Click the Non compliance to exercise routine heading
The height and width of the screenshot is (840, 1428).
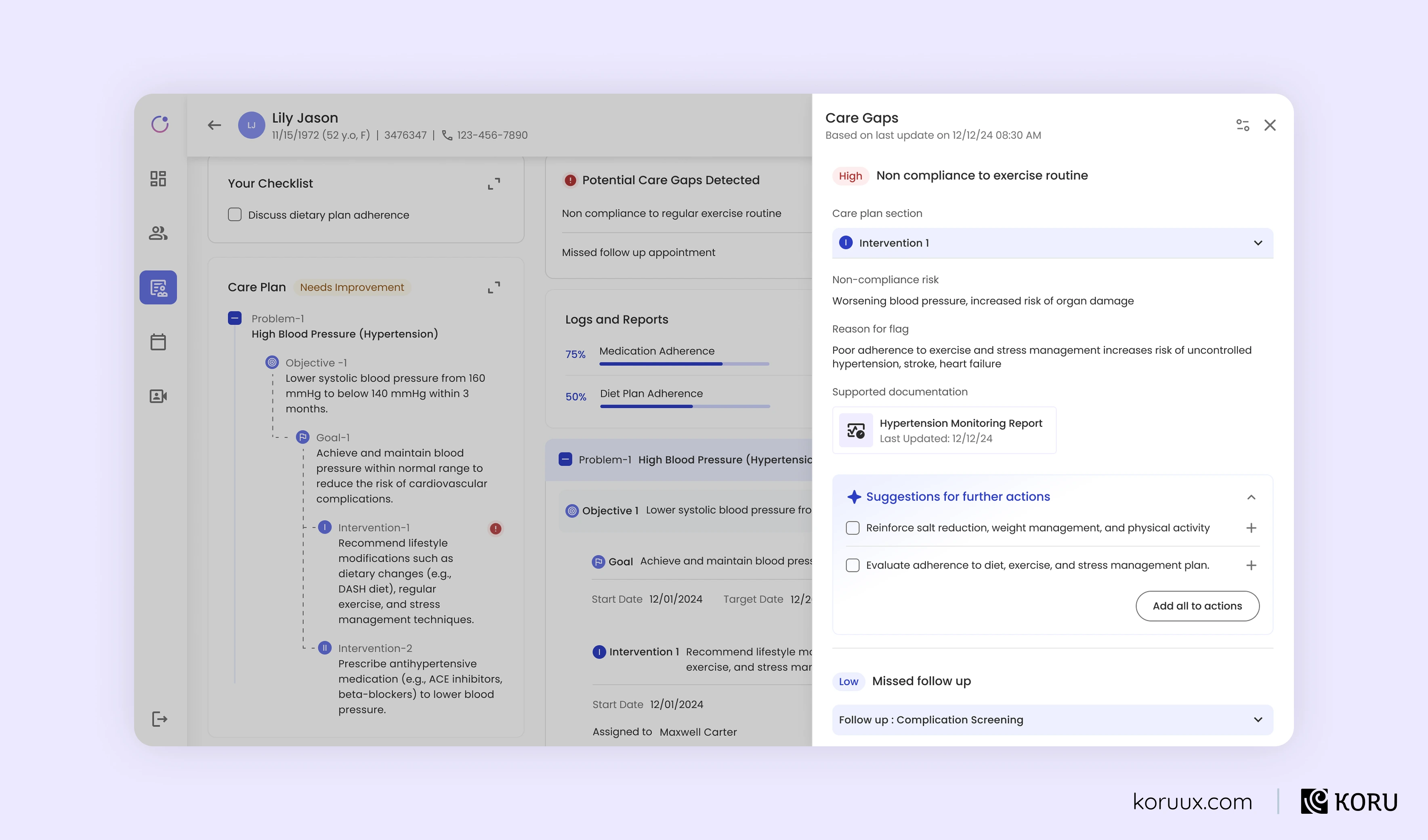(x=982, y=176)
